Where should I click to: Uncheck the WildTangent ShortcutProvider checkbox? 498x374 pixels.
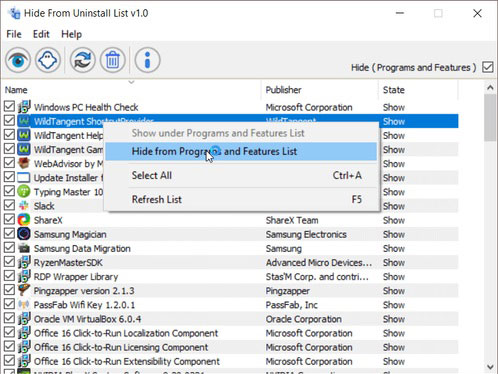pos(9,121)
